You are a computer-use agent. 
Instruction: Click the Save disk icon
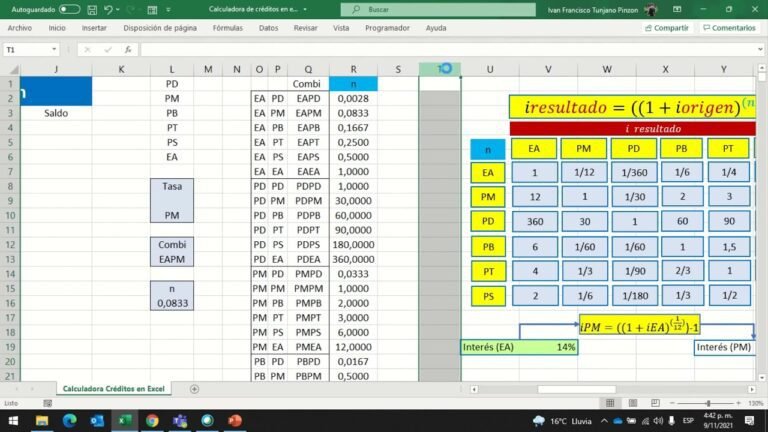click(92, 9)
